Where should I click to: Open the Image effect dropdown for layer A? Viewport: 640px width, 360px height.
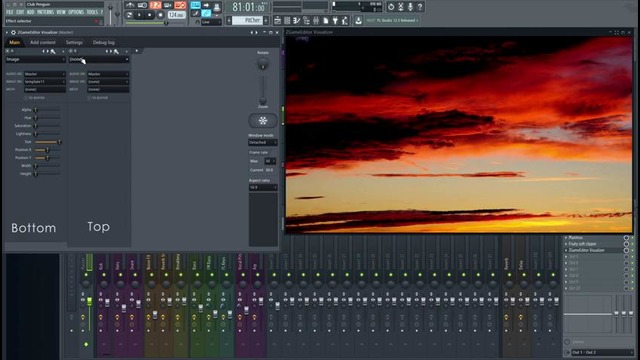(35, 60)
